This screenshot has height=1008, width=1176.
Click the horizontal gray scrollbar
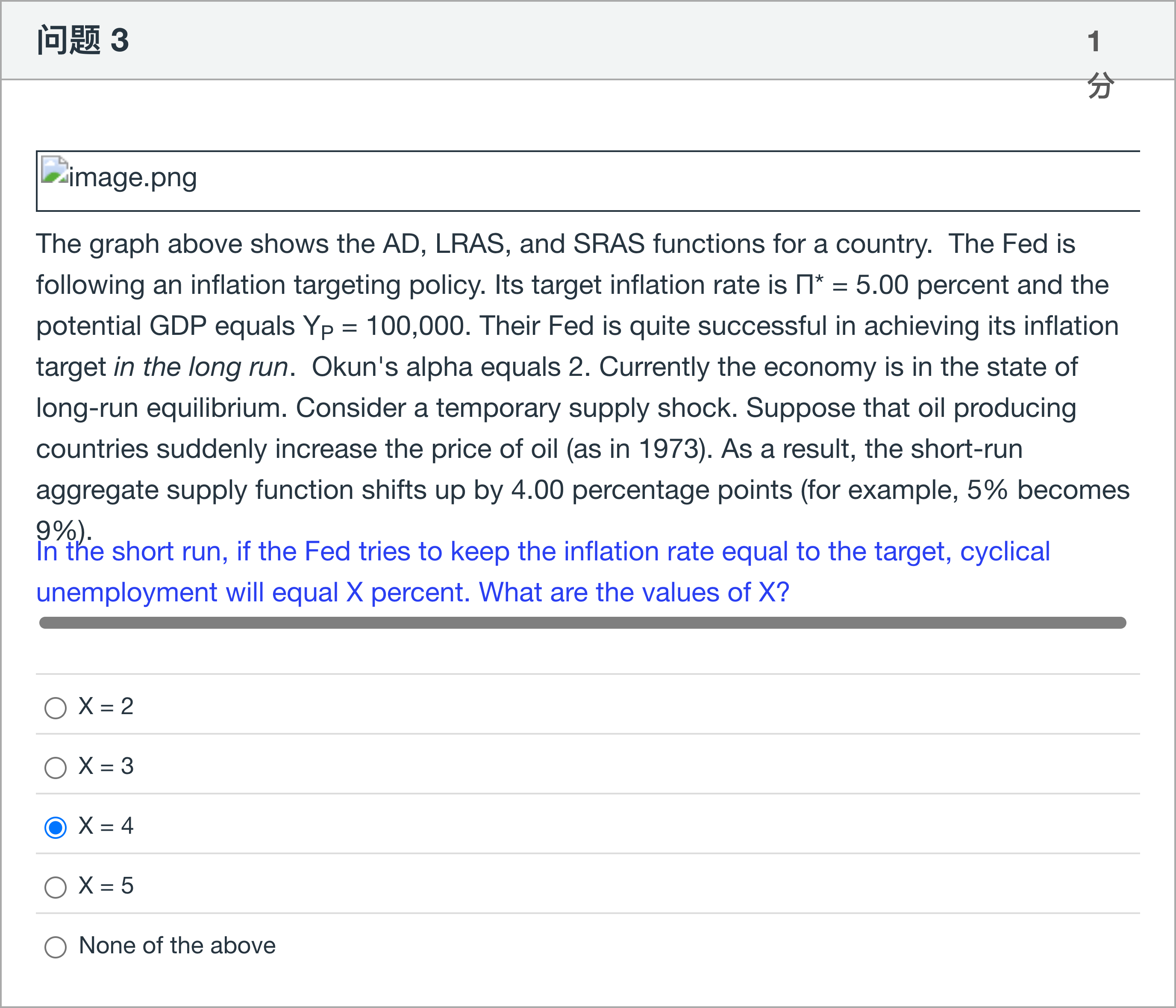(582, 623)
